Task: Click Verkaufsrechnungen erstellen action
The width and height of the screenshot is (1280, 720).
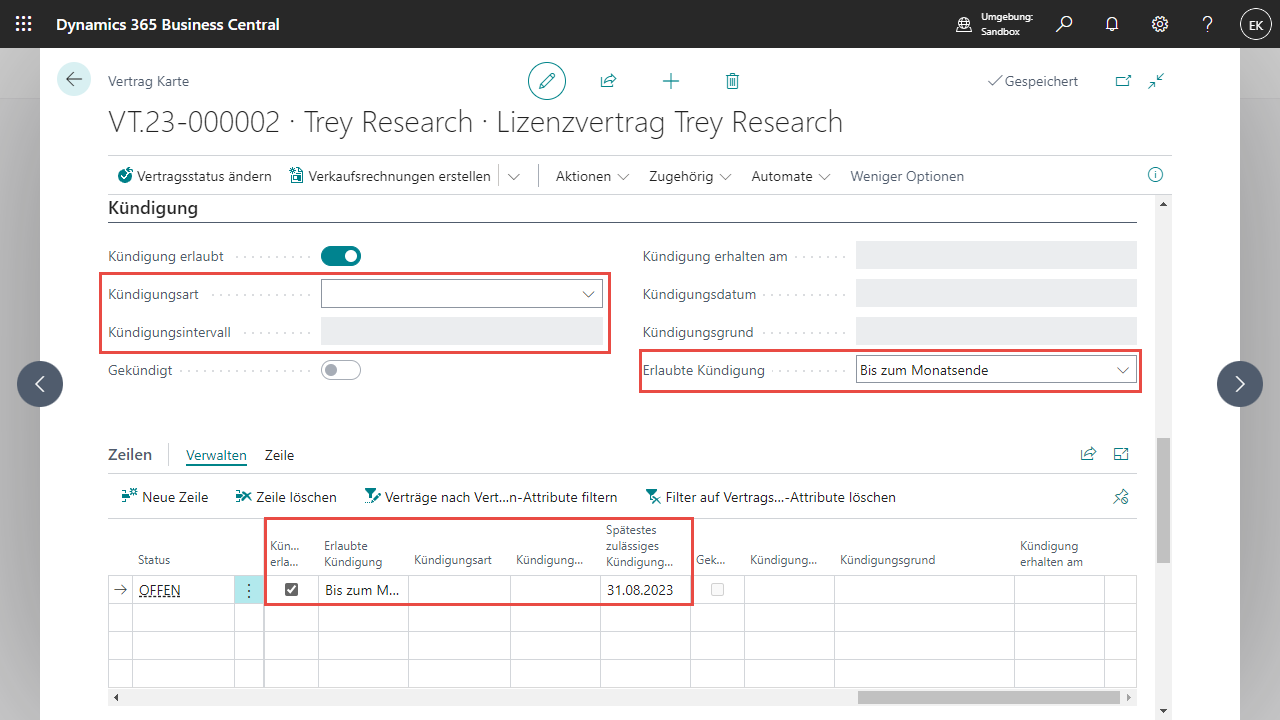Action: coord(390,176)
